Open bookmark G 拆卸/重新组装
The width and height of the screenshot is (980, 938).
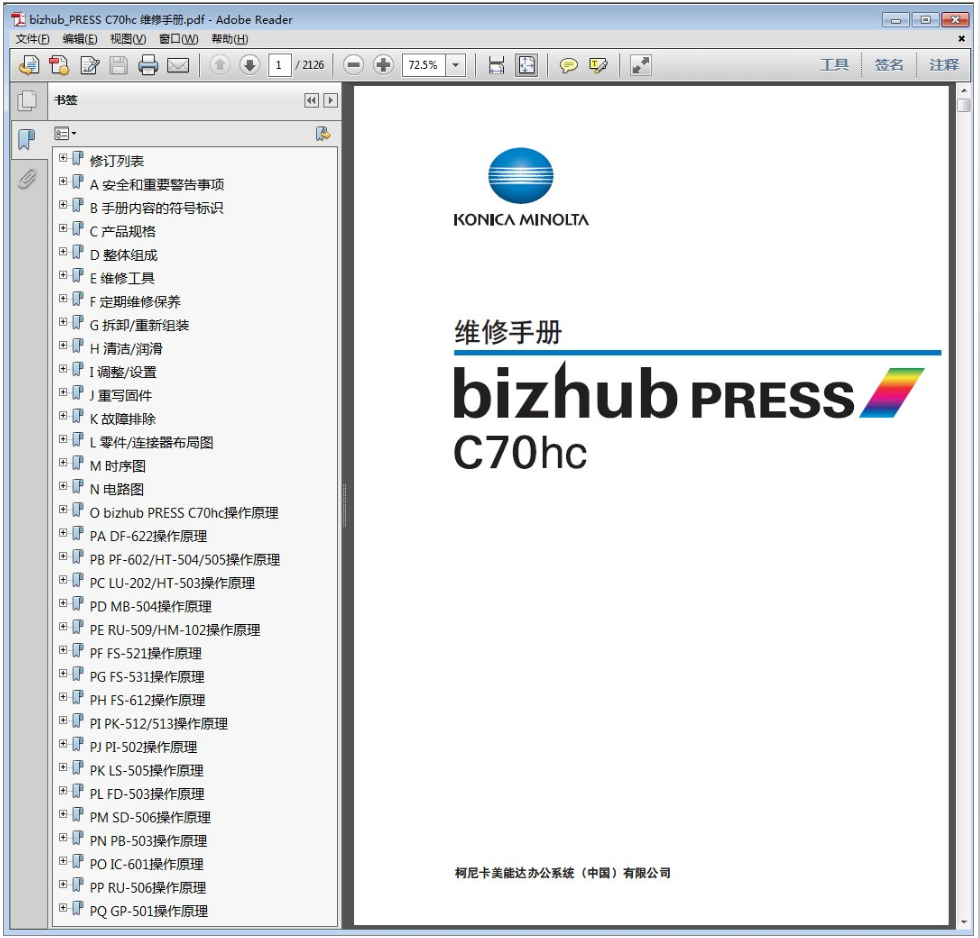pos(139,325)
